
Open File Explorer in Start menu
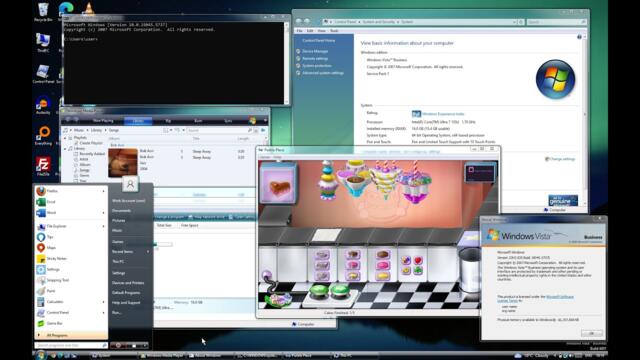tap(70, 226)
